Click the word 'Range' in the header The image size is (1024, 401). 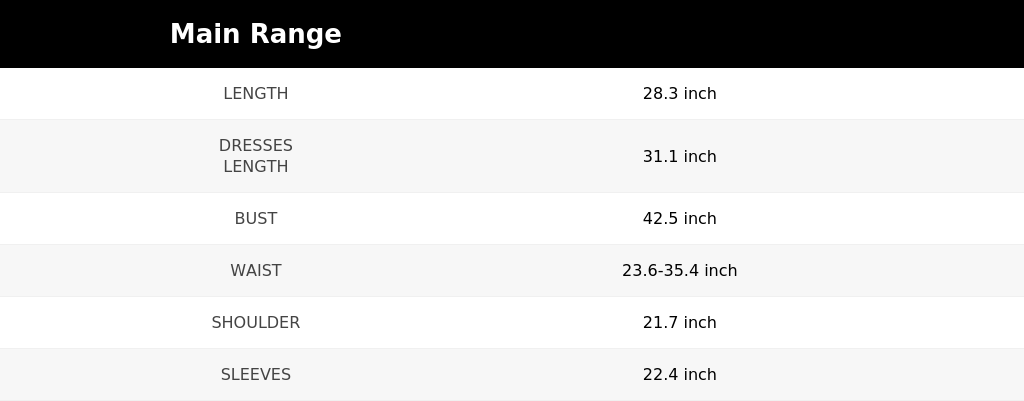(x=296, y=35)
